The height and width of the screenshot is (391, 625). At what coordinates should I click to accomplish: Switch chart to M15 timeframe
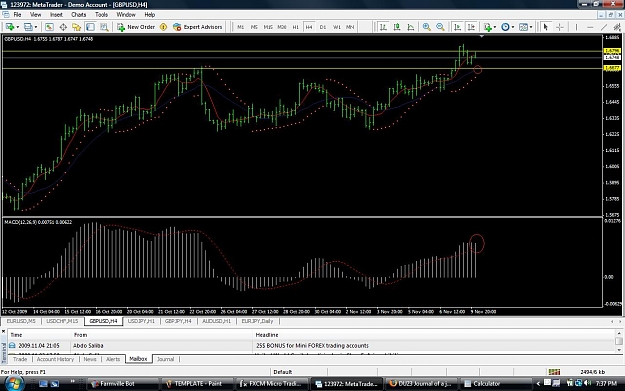pos(268,27)
